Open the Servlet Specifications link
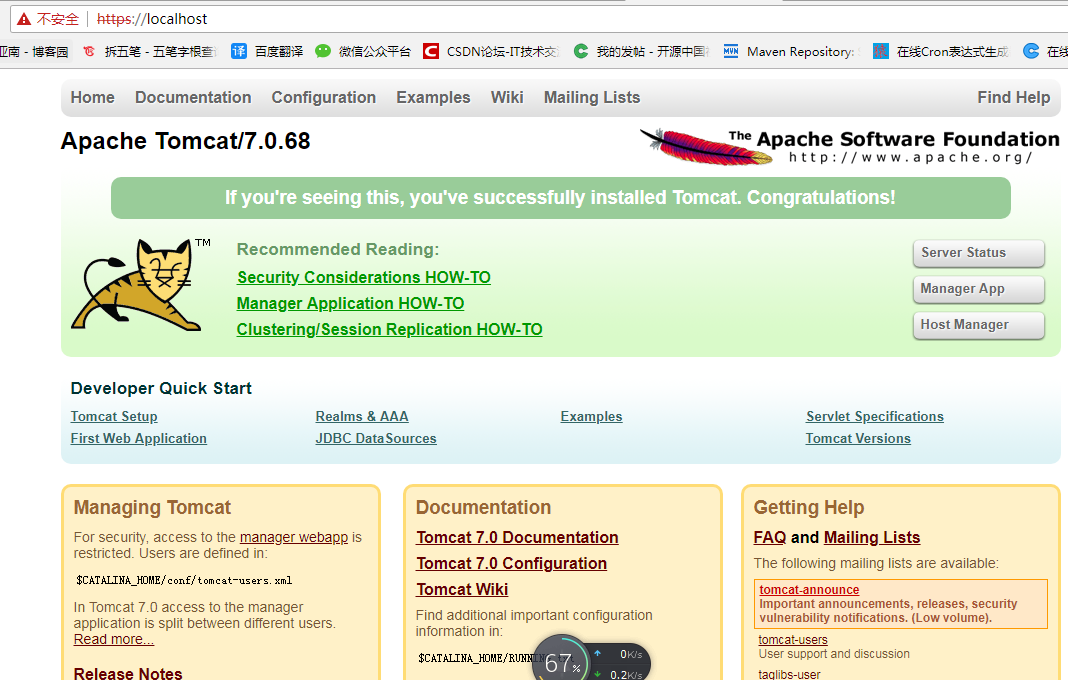This screenshot has width=1068, height=680. [x=875, y=416]
